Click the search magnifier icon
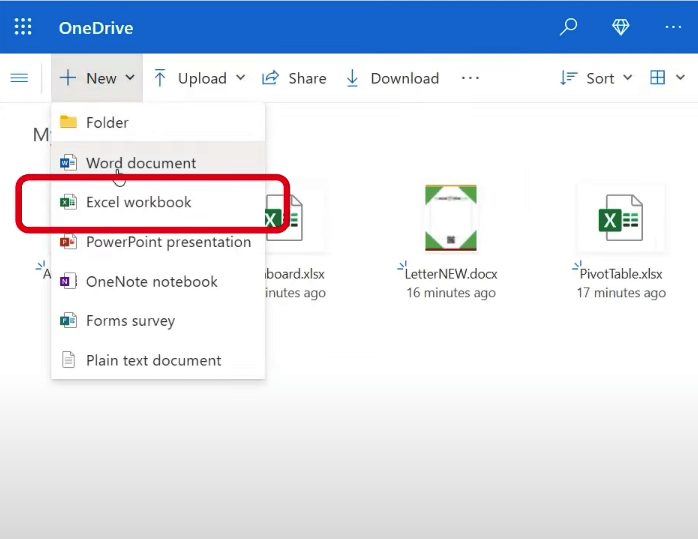The height and width of the screenshot is (539, 698). (x=568, y=27)
